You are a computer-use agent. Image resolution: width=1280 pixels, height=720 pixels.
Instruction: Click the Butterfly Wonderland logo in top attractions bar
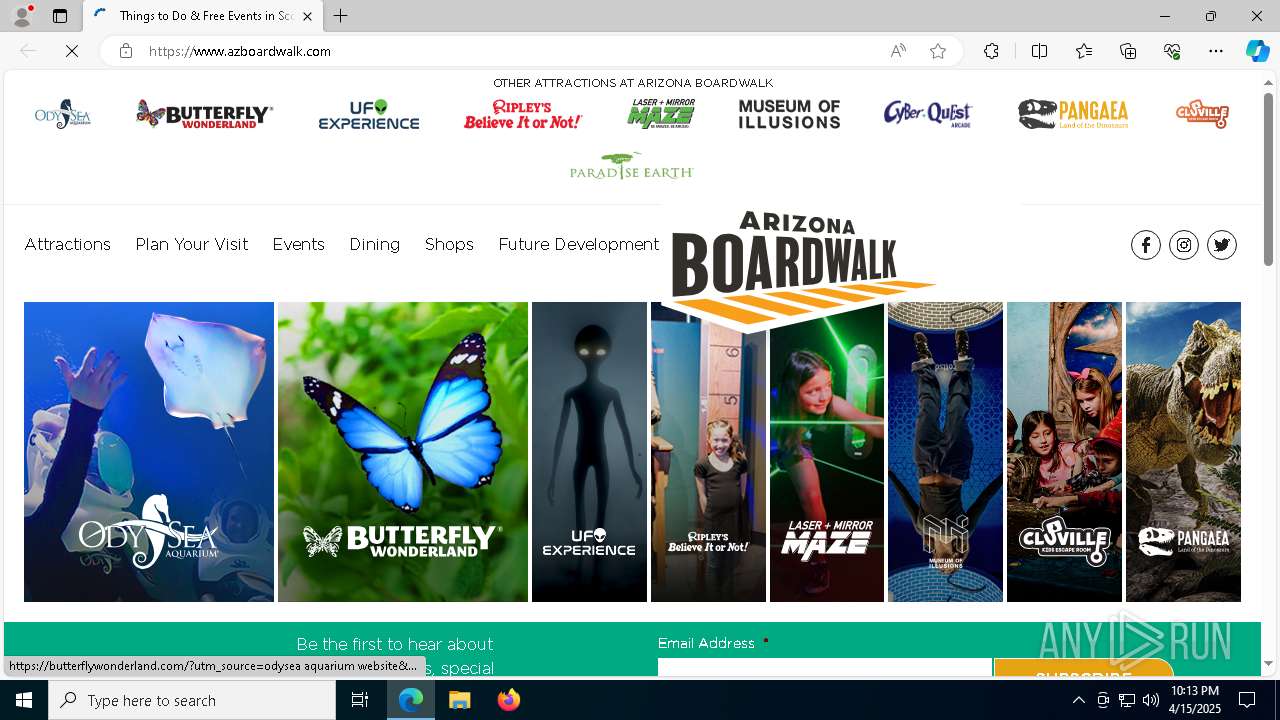205,115
